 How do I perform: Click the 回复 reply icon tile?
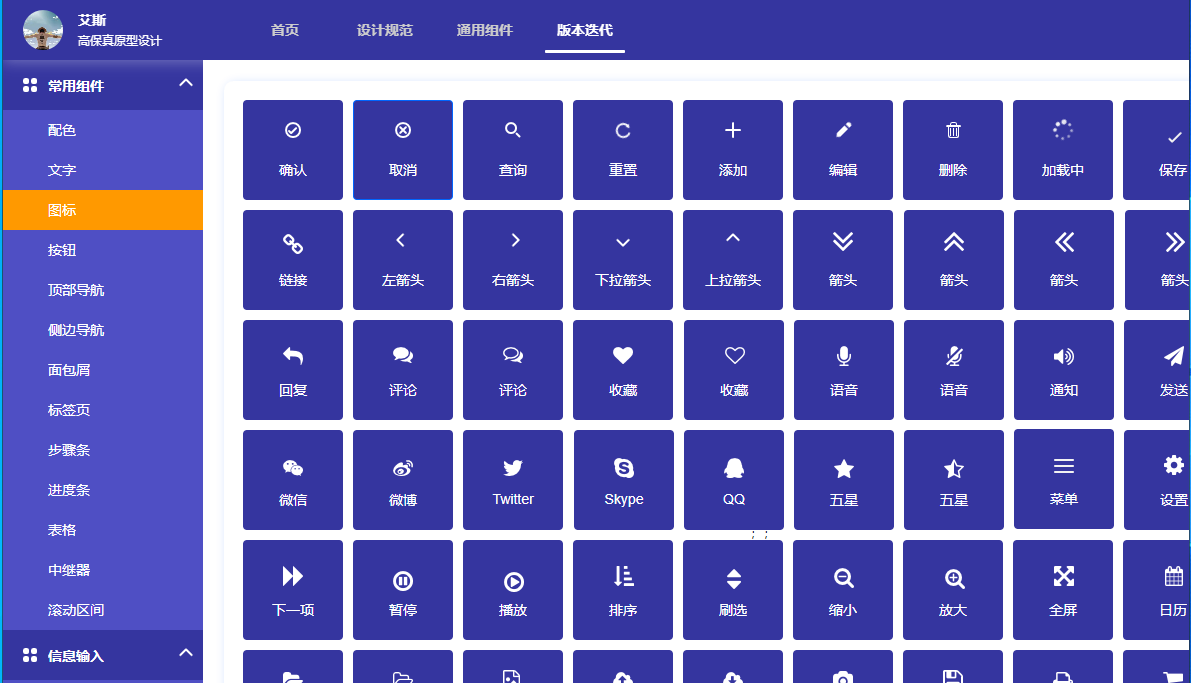pos(292,370)
